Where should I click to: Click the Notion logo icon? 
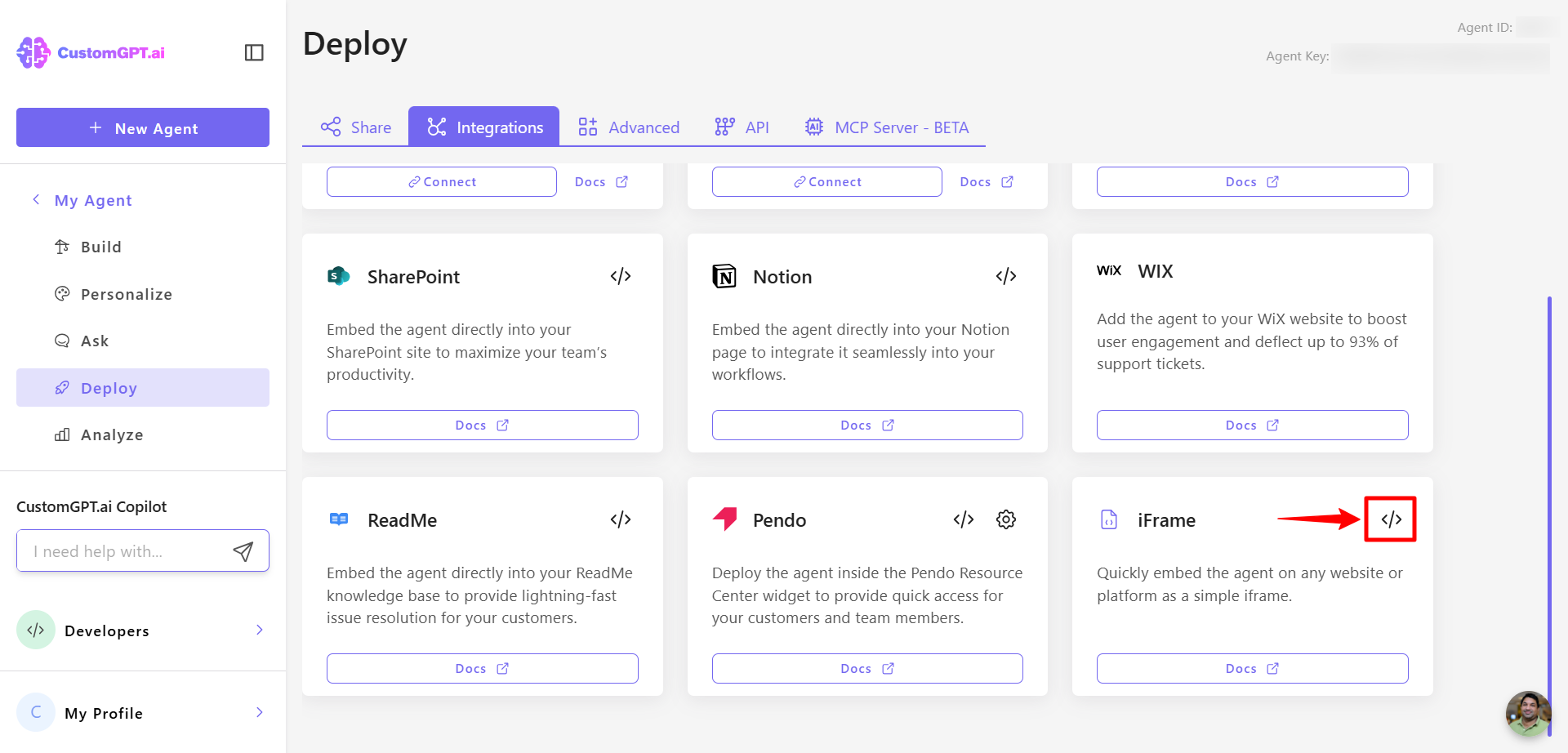(x=724, y=276)
